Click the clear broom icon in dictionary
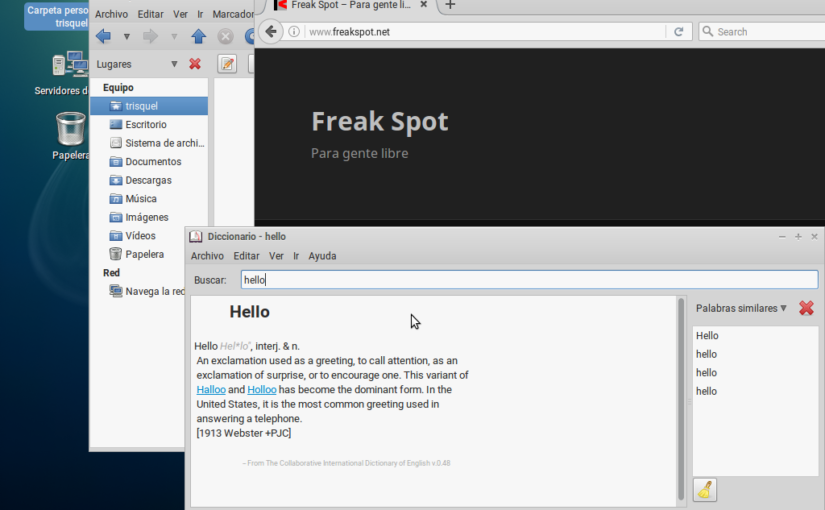This screenshot has height=510, width=825. coord(705,490)
